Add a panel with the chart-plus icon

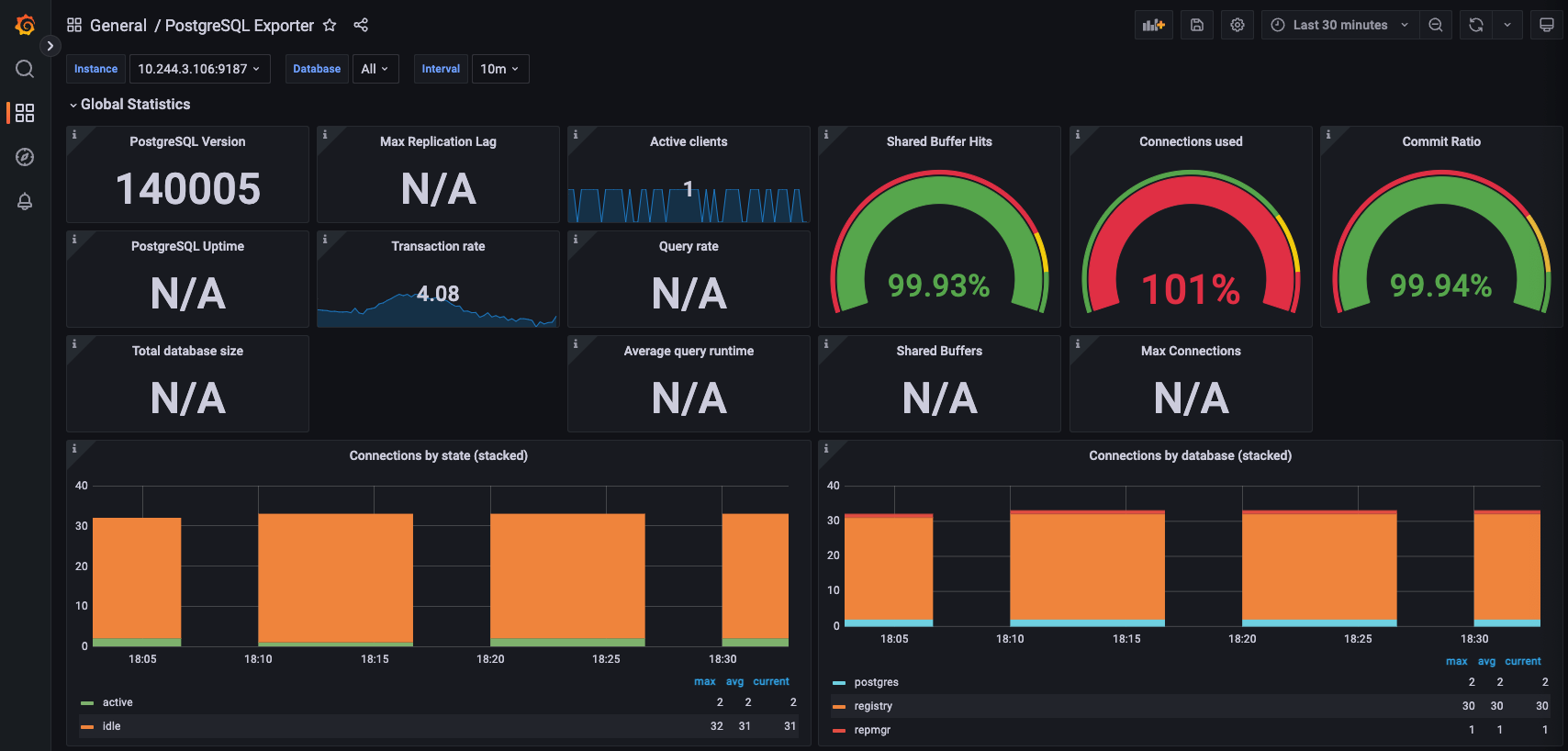1153,25
